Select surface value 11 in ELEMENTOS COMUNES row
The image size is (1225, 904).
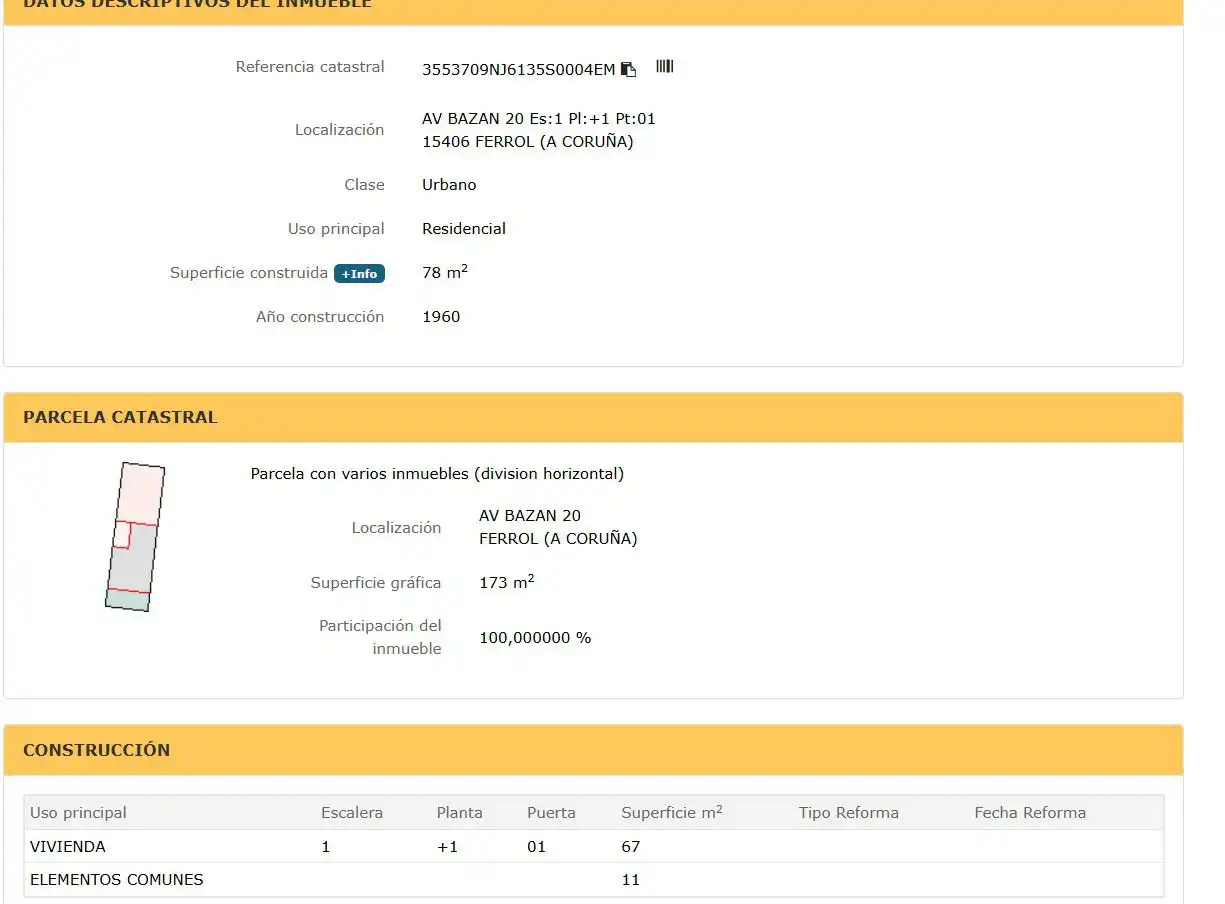tap(631, 880)
